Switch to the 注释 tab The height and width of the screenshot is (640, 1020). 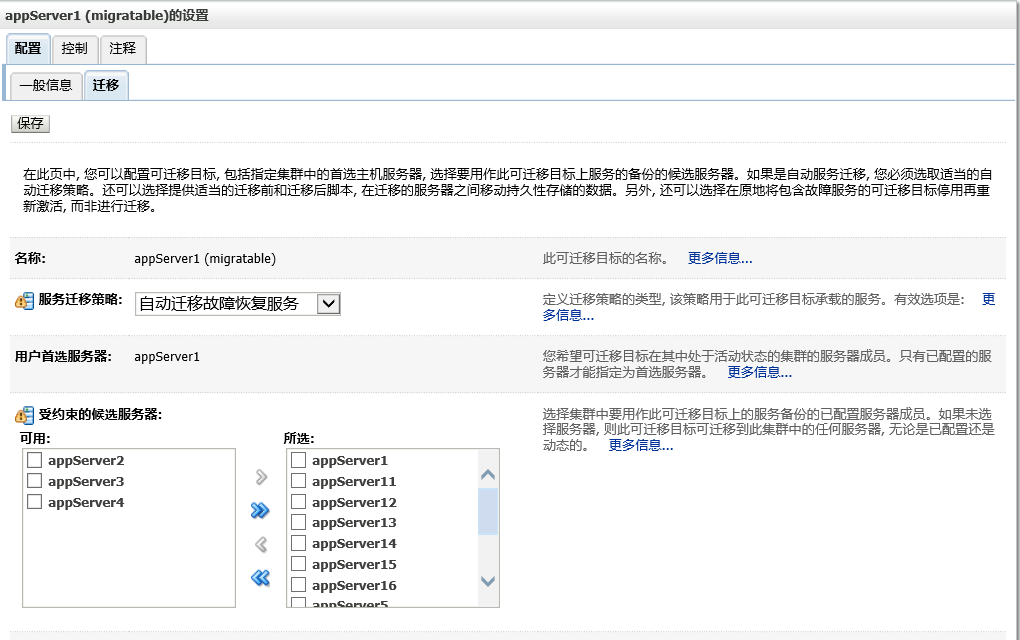click(122, 49)
